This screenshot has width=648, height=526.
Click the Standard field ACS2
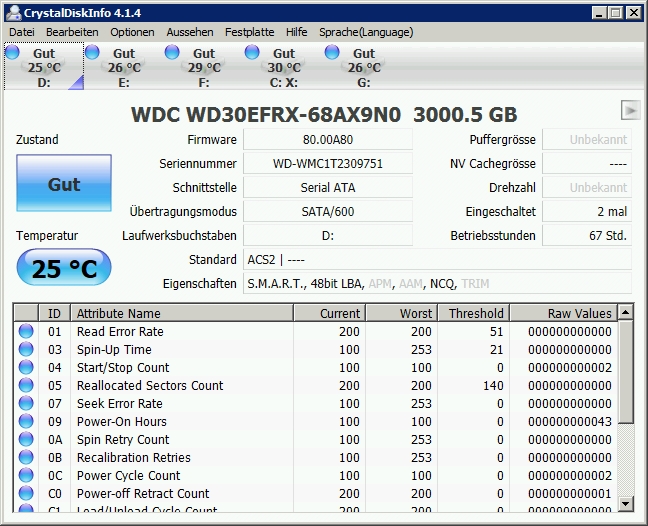tap(437, 259)
